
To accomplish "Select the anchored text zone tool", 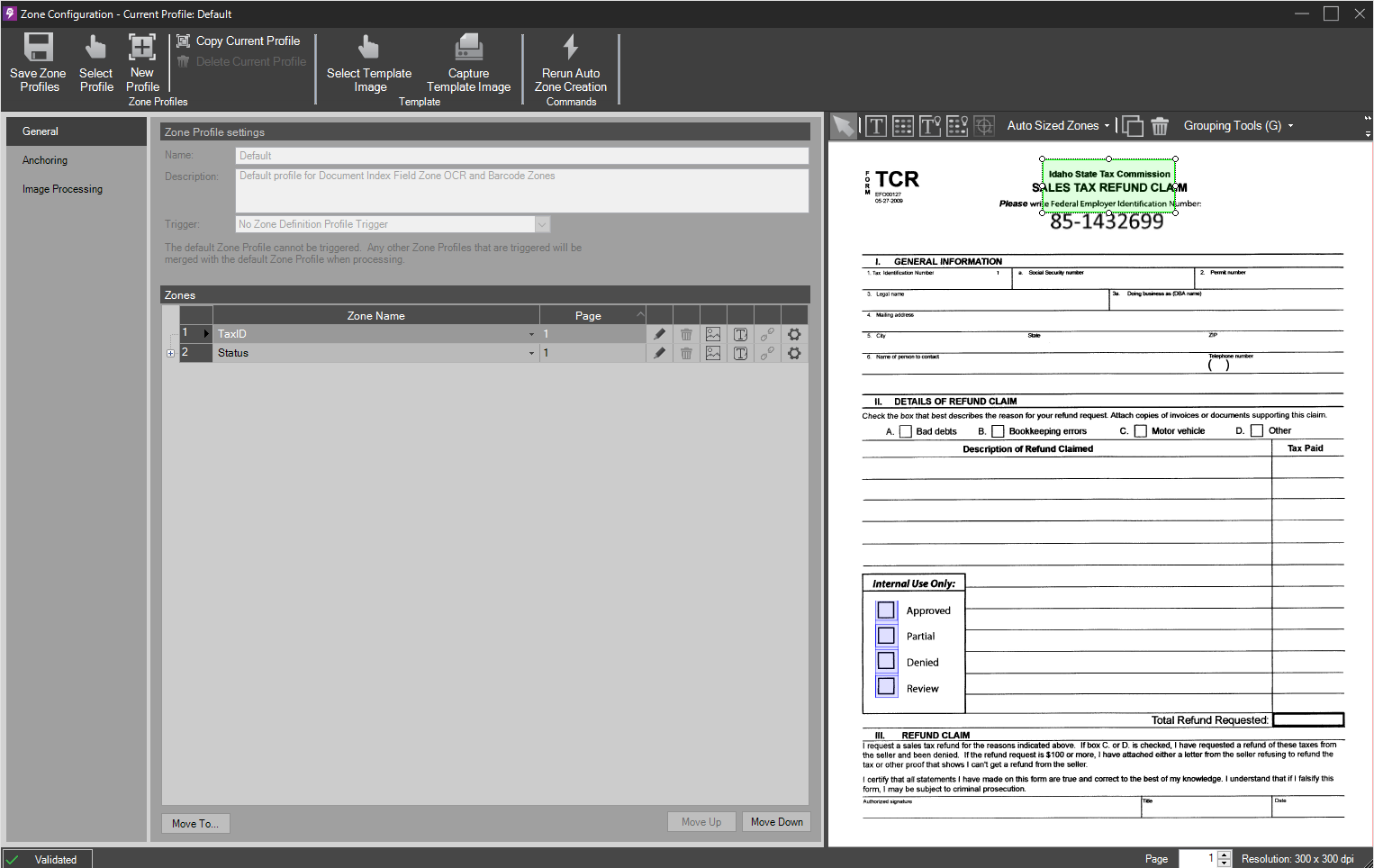I will coord(930,125).
